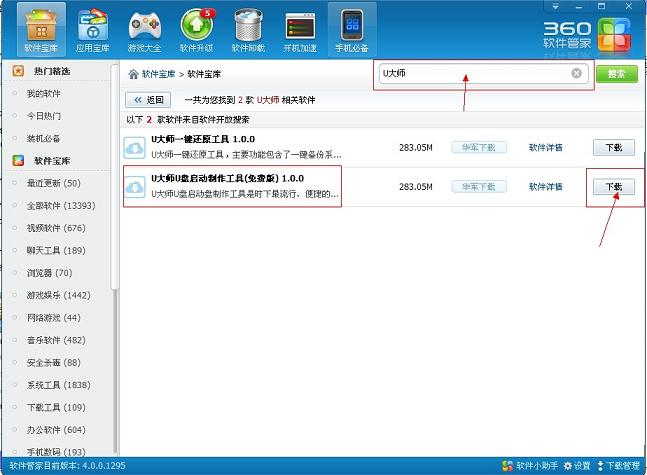
Task: Click the home icon in the breadcrumb
Action: [x=133, y=74]
